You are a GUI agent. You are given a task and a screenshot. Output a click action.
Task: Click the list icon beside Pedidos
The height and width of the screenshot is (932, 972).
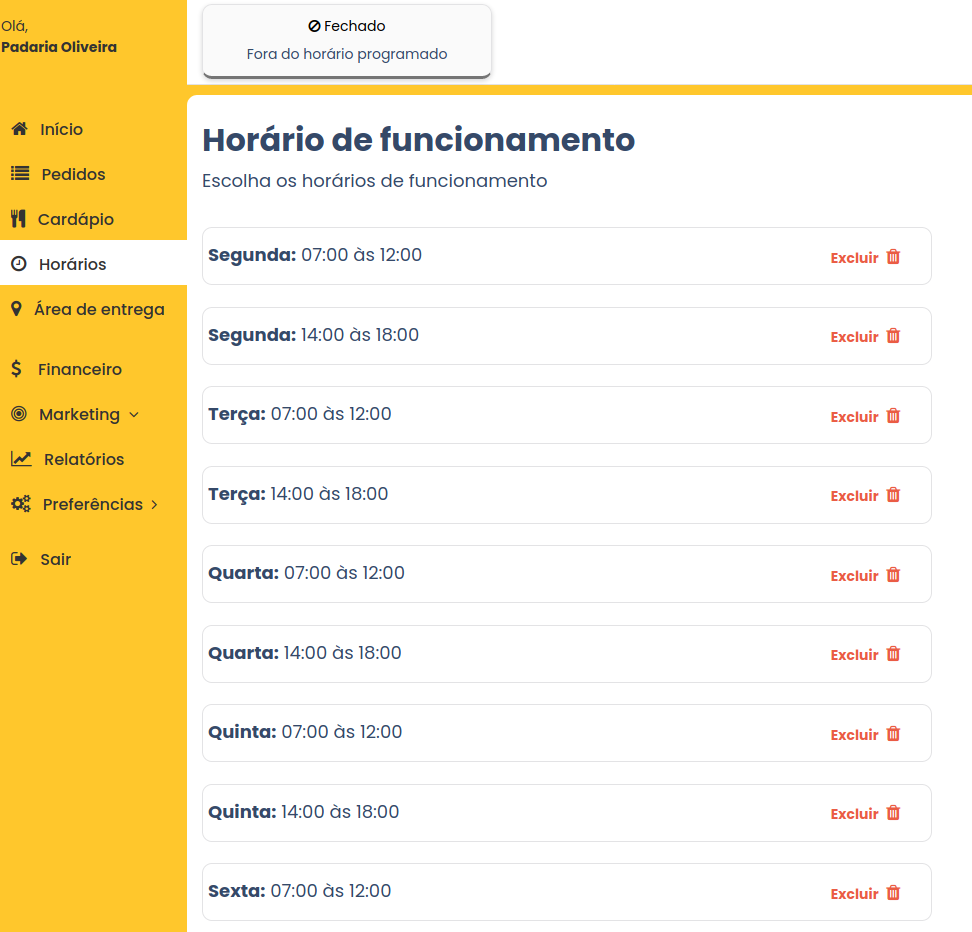pos(20,174)
